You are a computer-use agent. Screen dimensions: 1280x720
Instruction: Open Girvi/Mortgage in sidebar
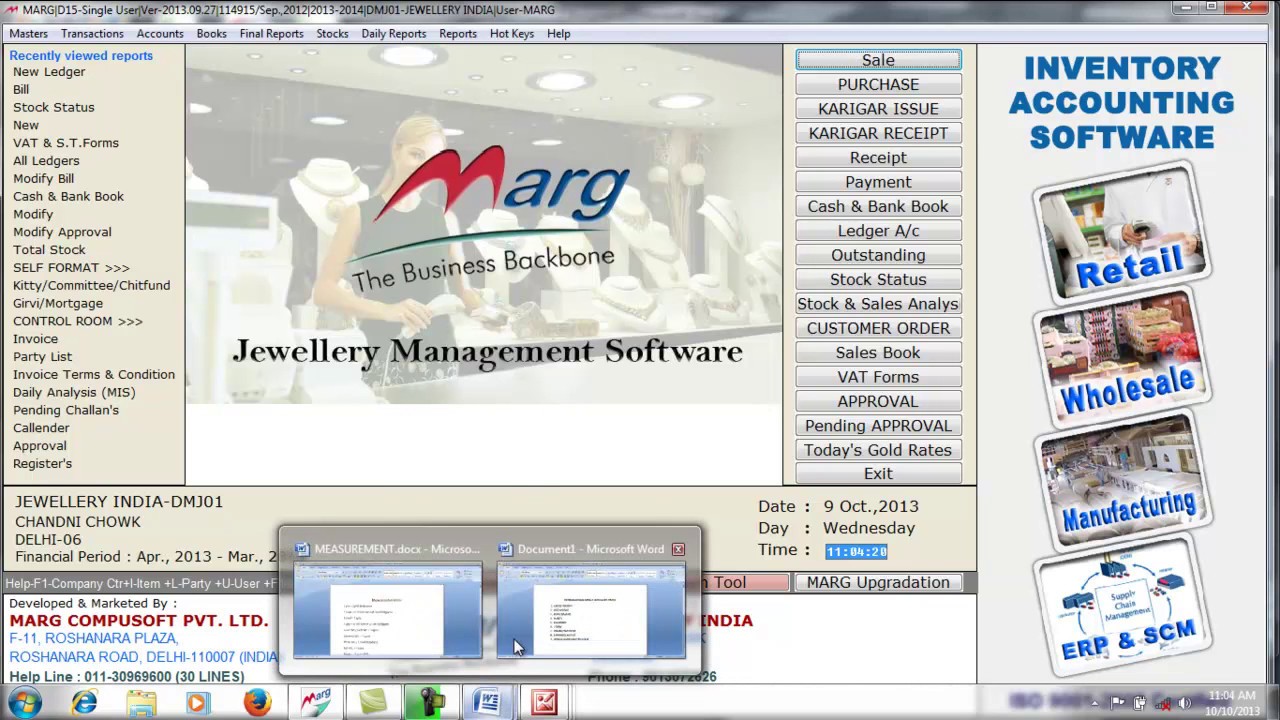57,303
